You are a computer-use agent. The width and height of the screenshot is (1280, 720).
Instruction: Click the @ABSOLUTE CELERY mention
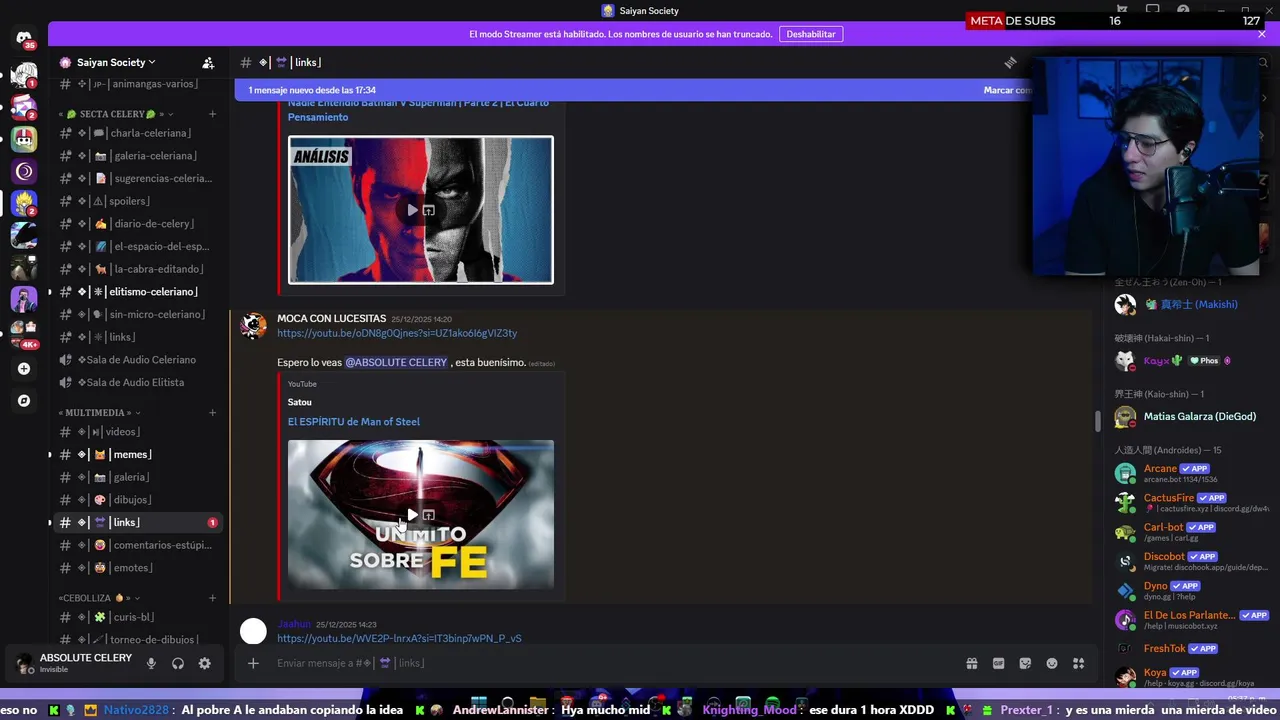point(396,362)
